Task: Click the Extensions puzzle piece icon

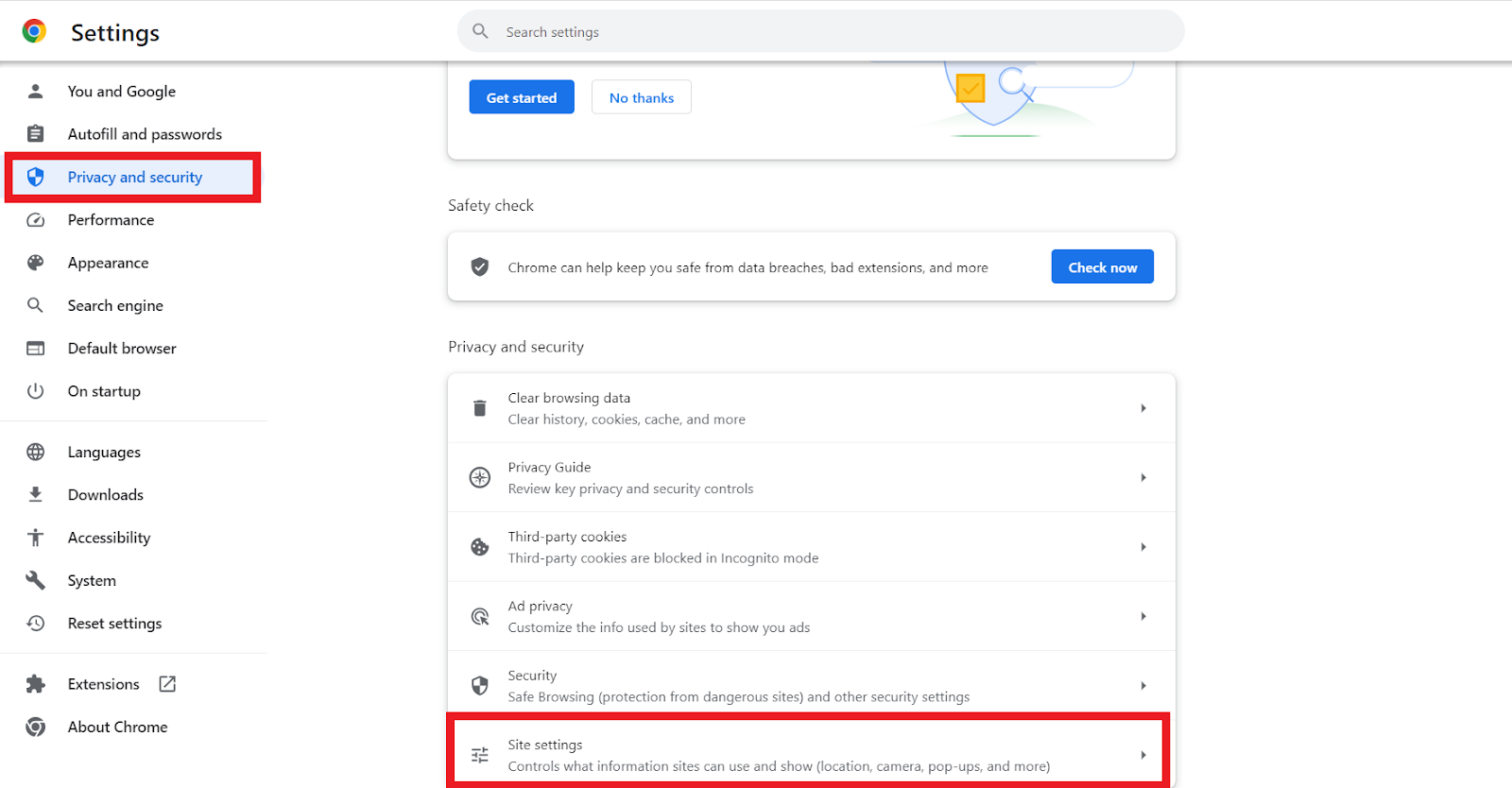Action: click(35, 684)
